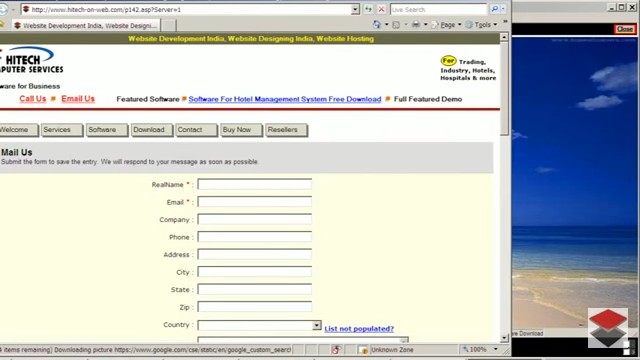Click the Full Featured Demo text
The image size is (640, 360).
(x=428, y=99)
